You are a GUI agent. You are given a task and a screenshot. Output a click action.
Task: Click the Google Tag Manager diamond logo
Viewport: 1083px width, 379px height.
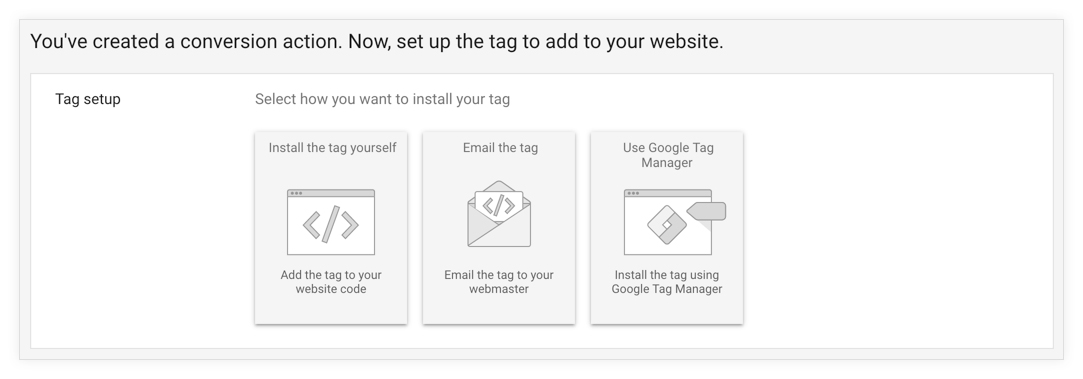[x=667, y=225]
